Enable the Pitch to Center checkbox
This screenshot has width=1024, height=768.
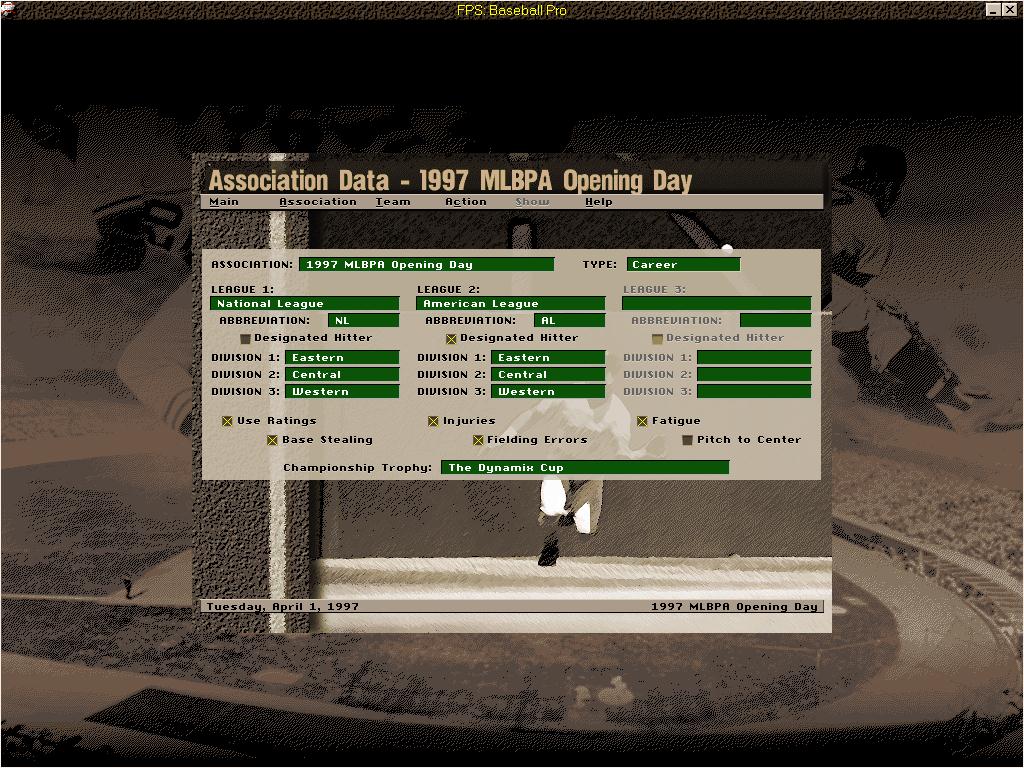(687, 440)
